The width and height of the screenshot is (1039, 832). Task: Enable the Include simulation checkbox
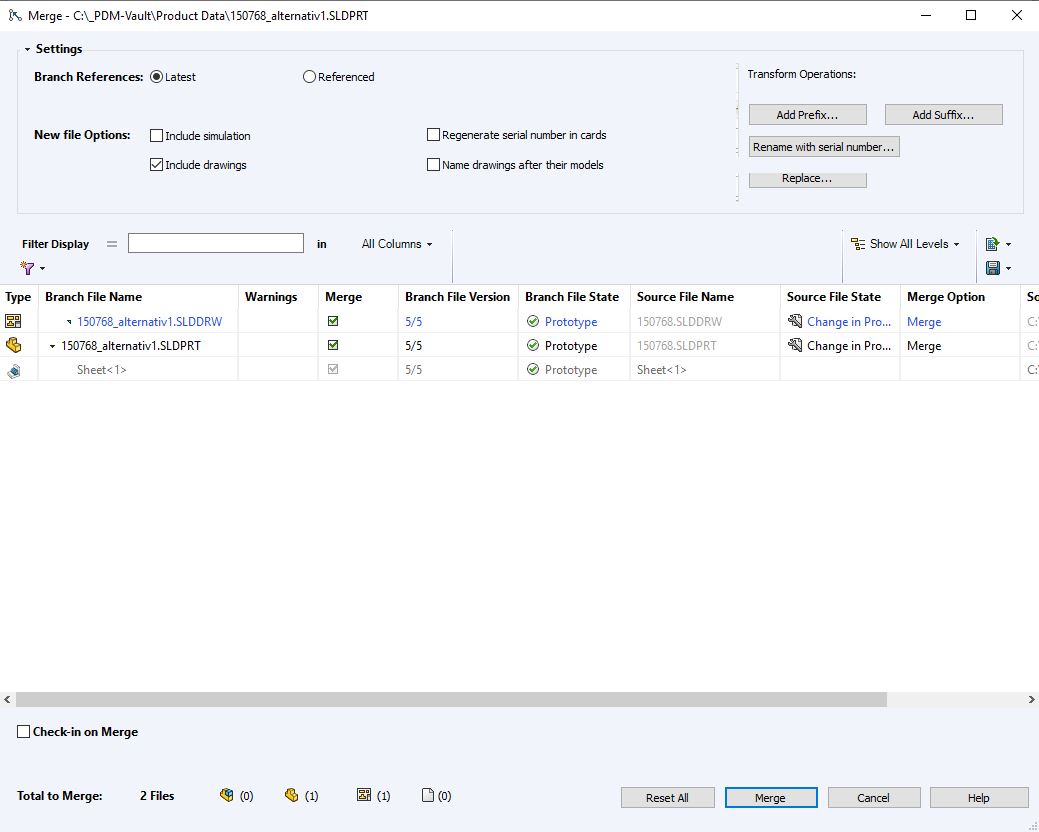157,136
